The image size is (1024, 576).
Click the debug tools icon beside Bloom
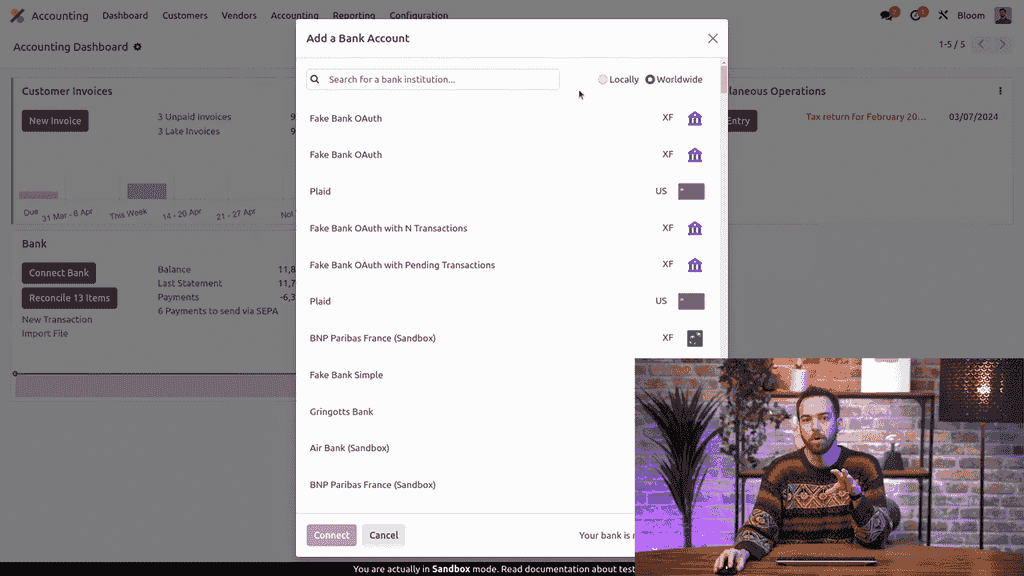pos(943,16)
